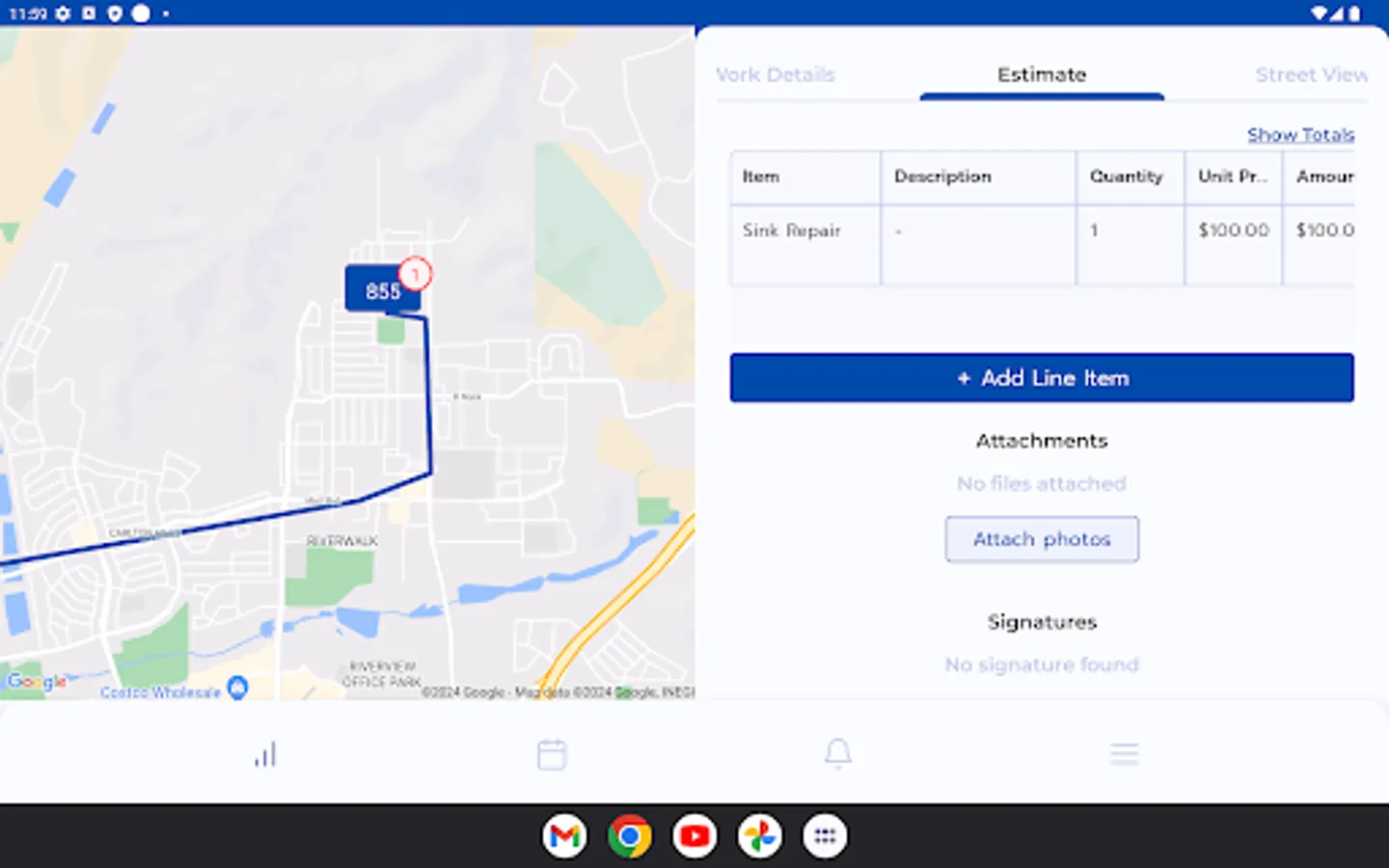Open Google Photos from the taskbar
The image size is (1389, 868).
759,835
